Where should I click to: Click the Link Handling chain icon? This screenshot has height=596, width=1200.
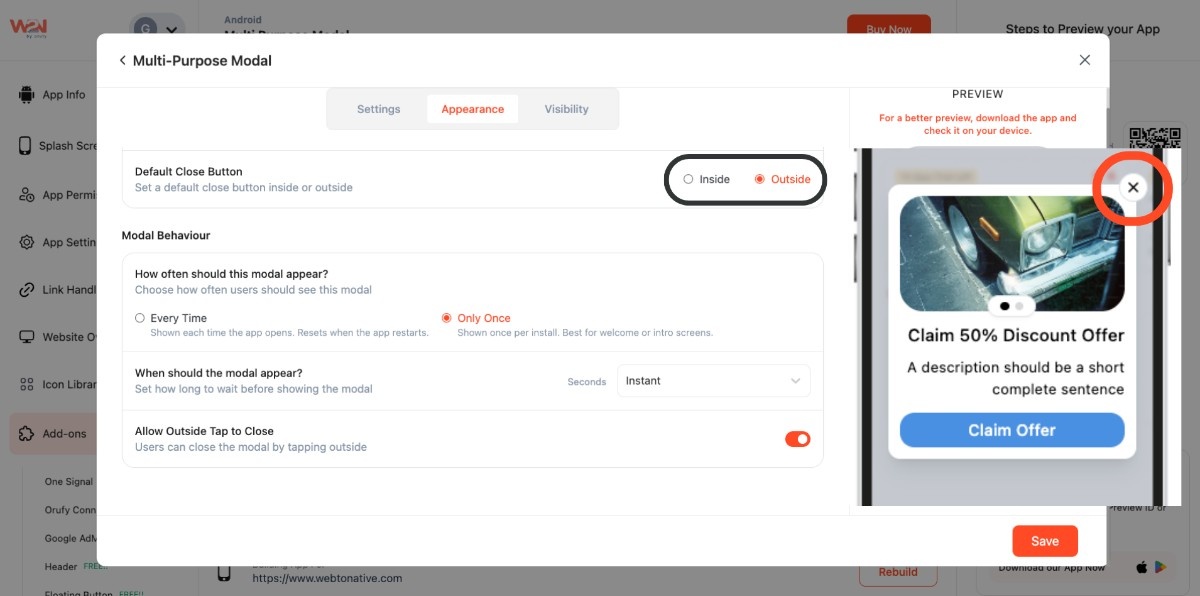click(26, 290)
